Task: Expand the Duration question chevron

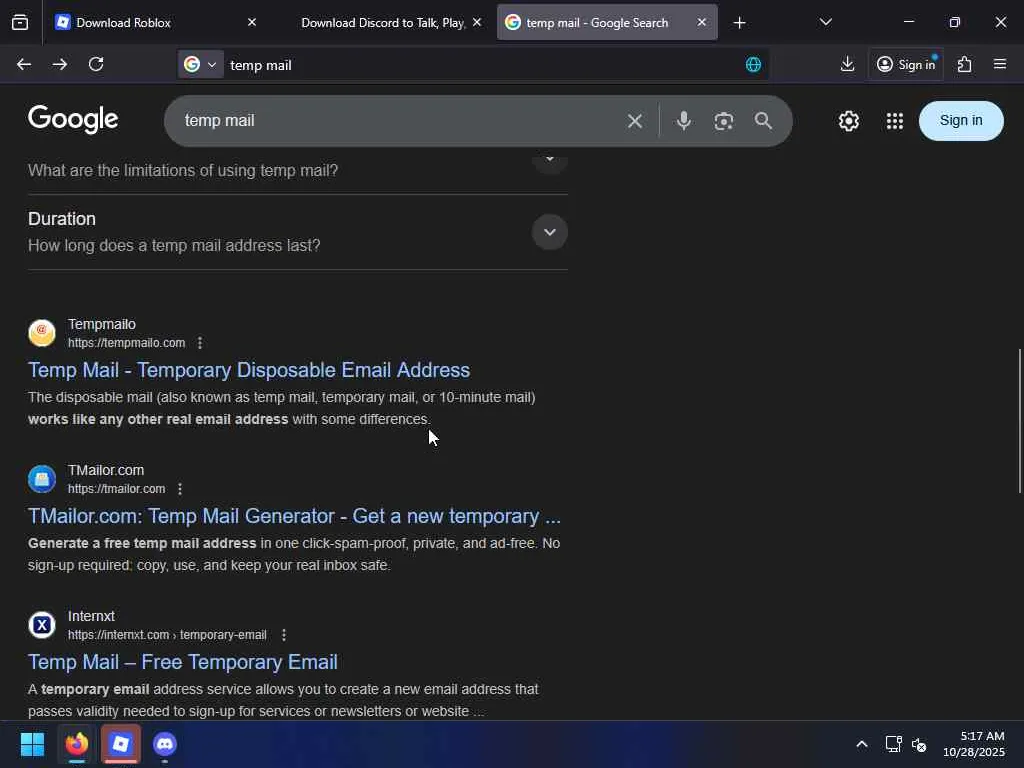Action: (x=550, y=232)
